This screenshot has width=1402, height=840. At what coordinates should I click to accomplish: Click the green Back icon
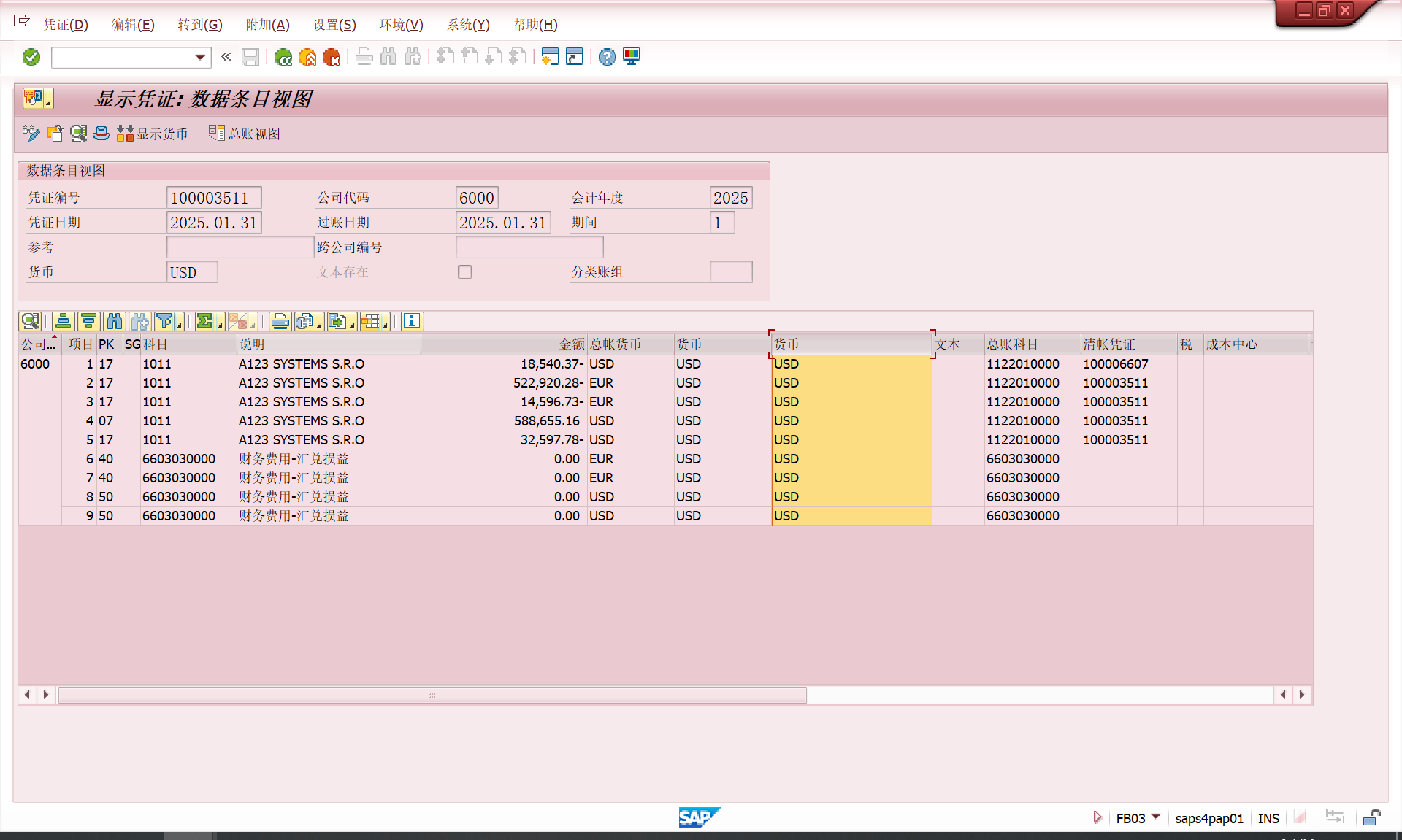click(283, 57)
